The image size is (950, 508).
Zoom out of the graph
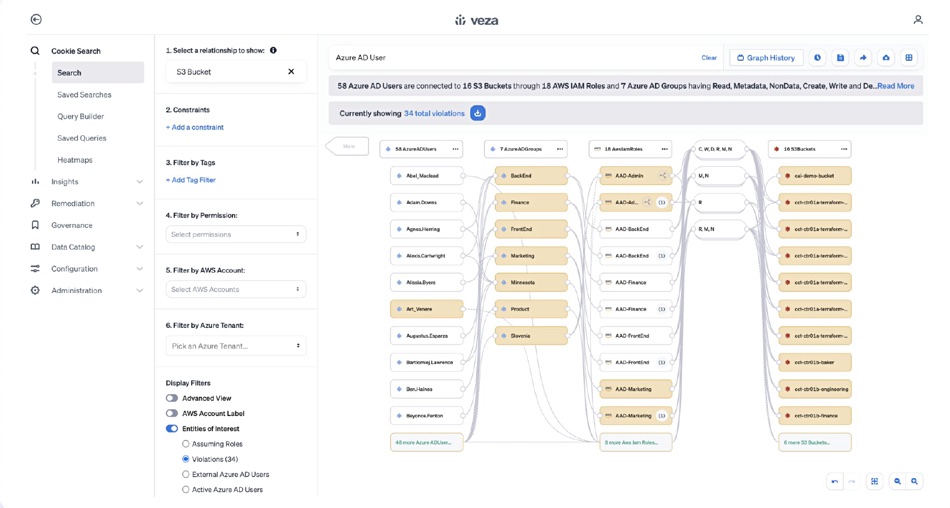(x=897, y=481)
